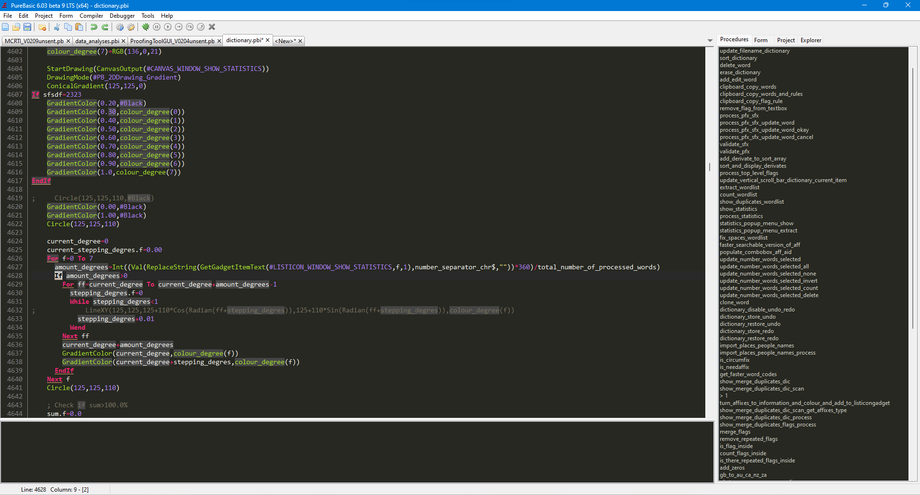
Task: Open the file tabs dropdown arrow
Action: [x=710, y=40]
